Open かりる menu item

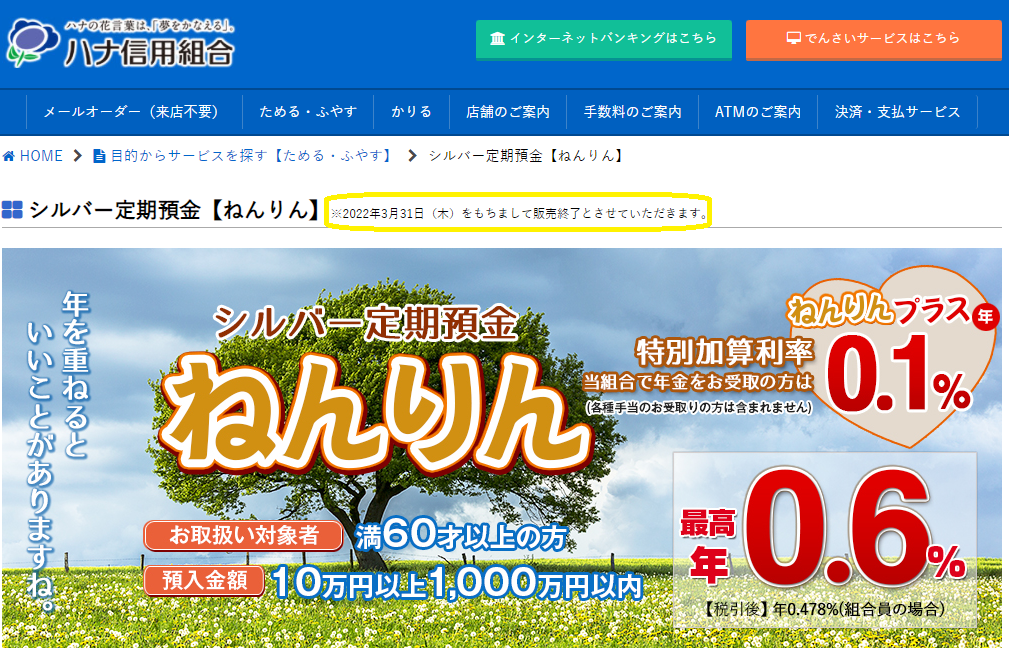tap(411, 112)
